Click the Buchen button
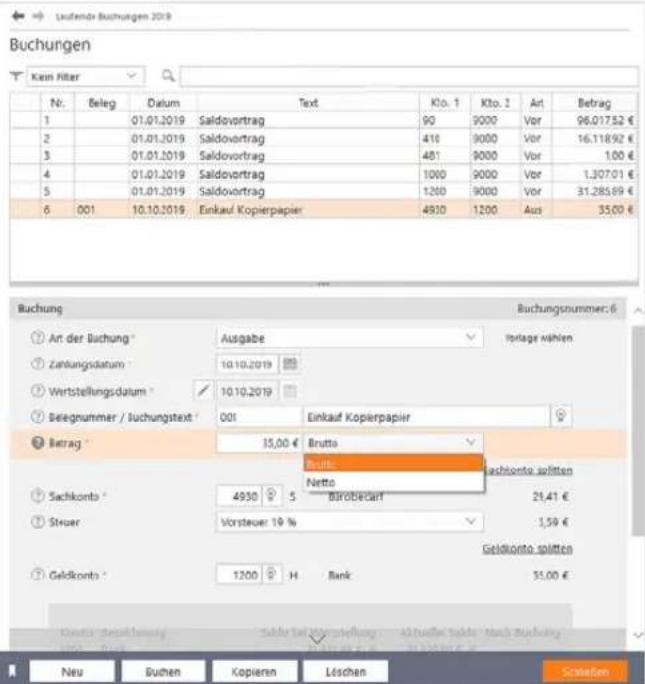The height and width of the screenshot is (684, 645). [163, 671]
